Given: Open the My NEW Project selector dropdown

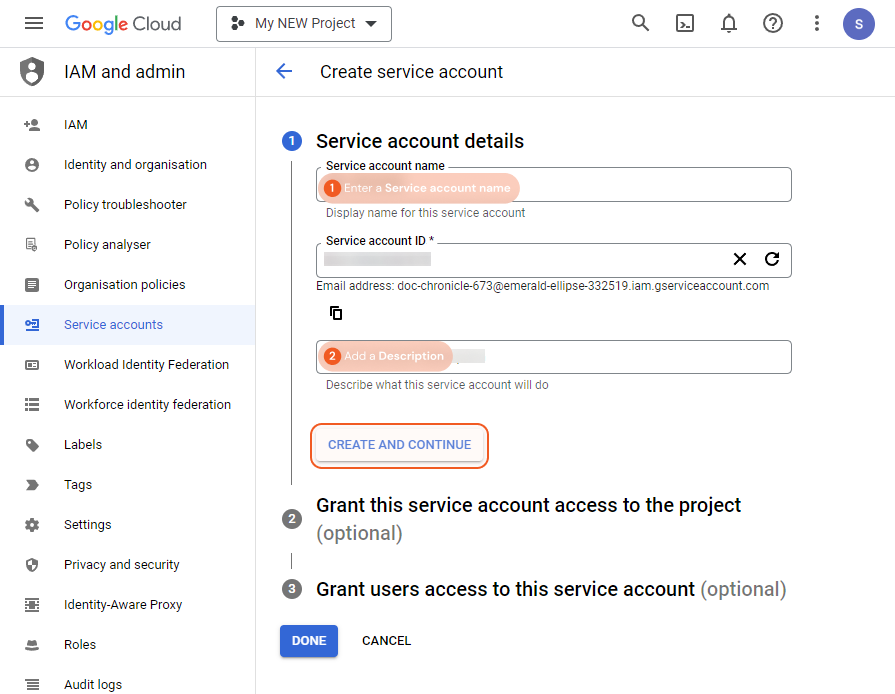Looking at the screenshot, I should (x=304, y=23).
